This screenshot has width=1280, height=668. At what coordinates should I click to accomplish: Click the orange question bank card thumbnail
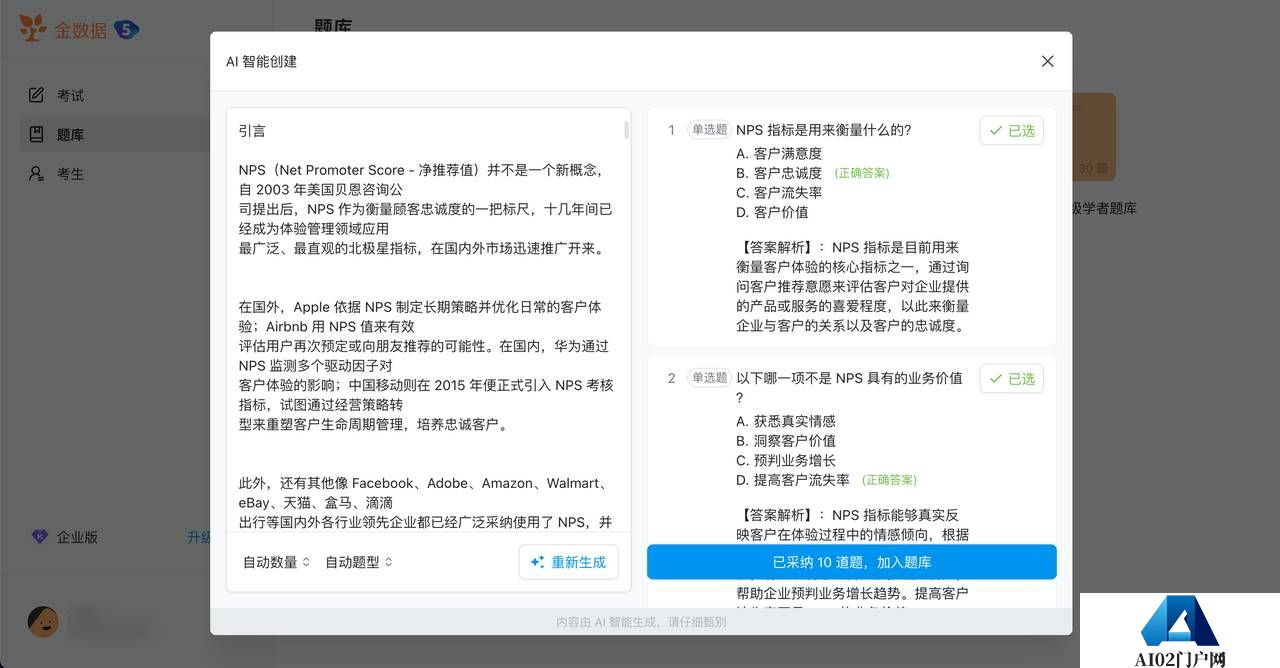1094,137
